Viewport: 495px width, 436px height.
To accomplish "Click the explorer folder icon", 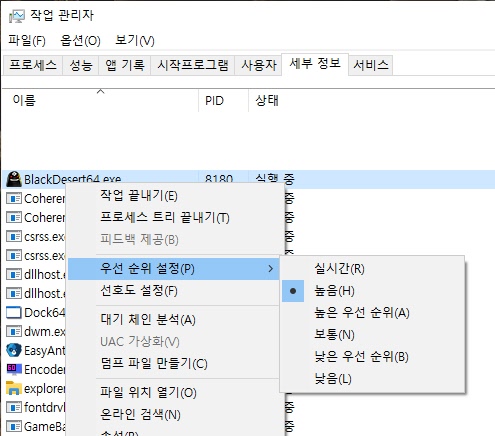I will coord(14,388).
